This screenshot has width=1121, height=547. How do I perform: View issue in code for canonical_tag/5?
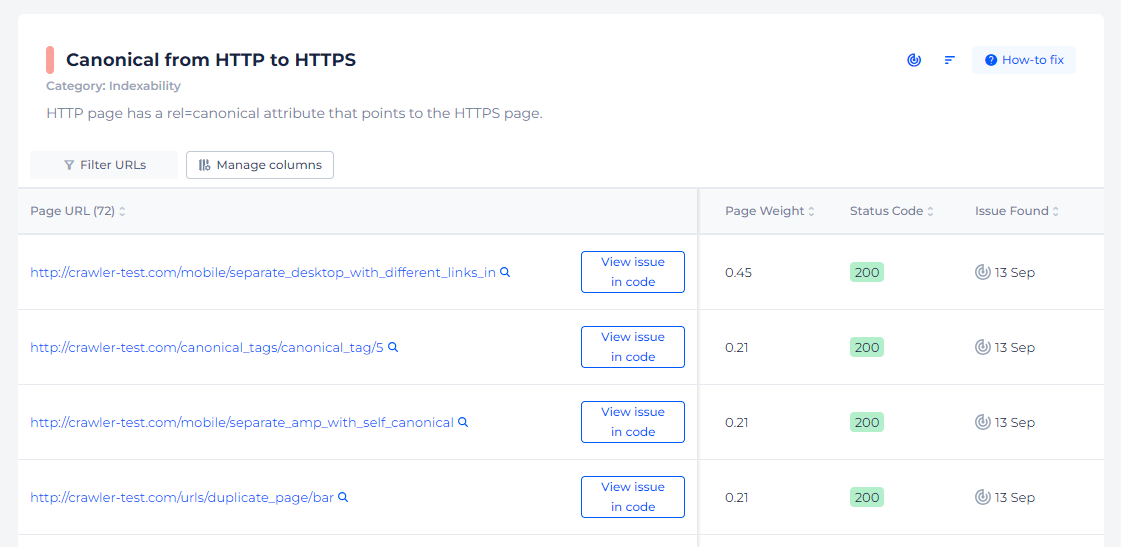(633, 347)
